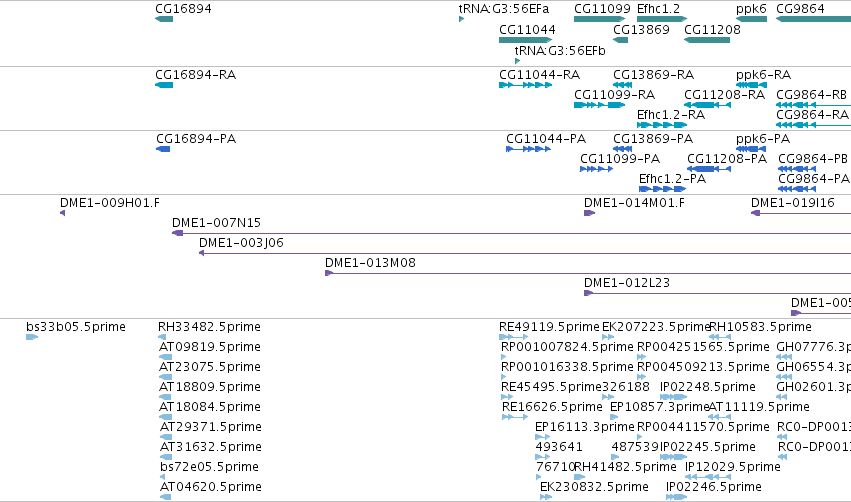The image size is (851, 502).
Task: Select BAC clone DME1-007N15
Action: coord(216,223)
